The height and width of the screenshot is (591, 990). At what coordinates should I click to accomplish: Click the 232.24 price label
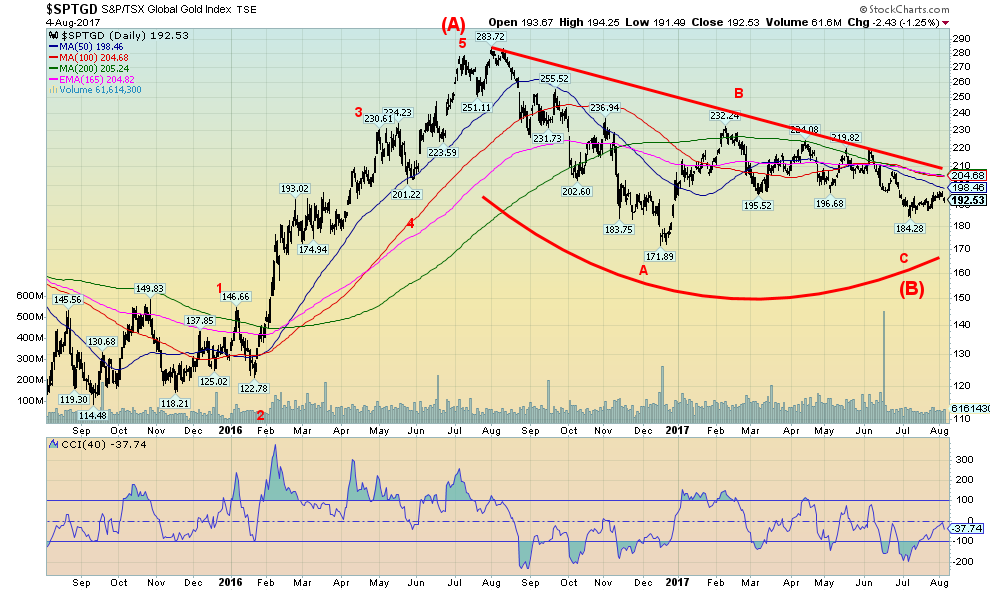point(725,116)
